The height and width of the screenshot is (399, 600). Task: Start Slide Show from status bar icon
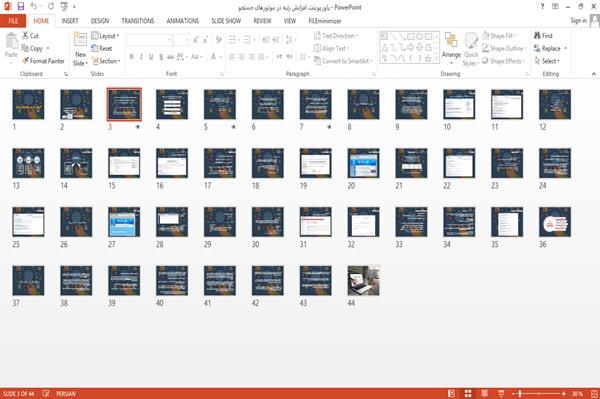501,394
